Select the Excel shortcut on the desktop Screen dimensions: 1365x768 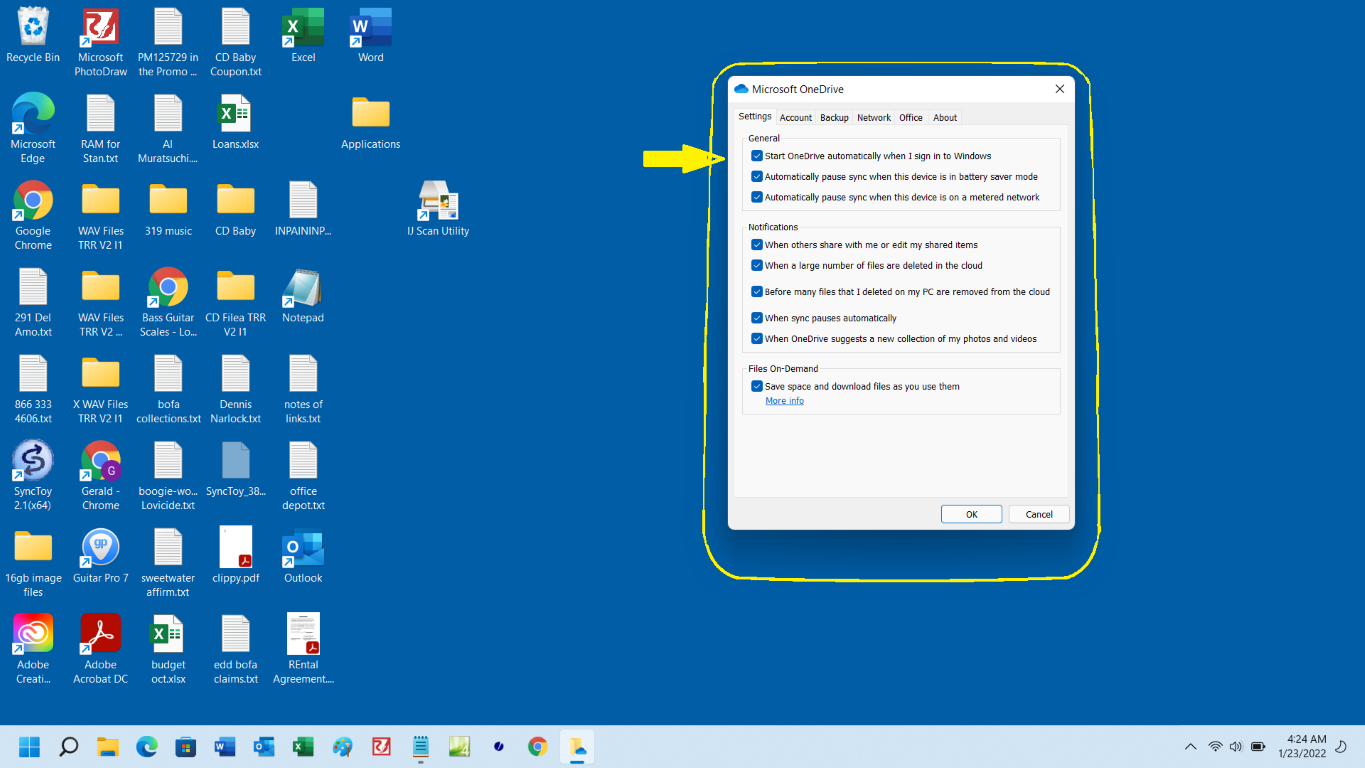pos(303,36)
